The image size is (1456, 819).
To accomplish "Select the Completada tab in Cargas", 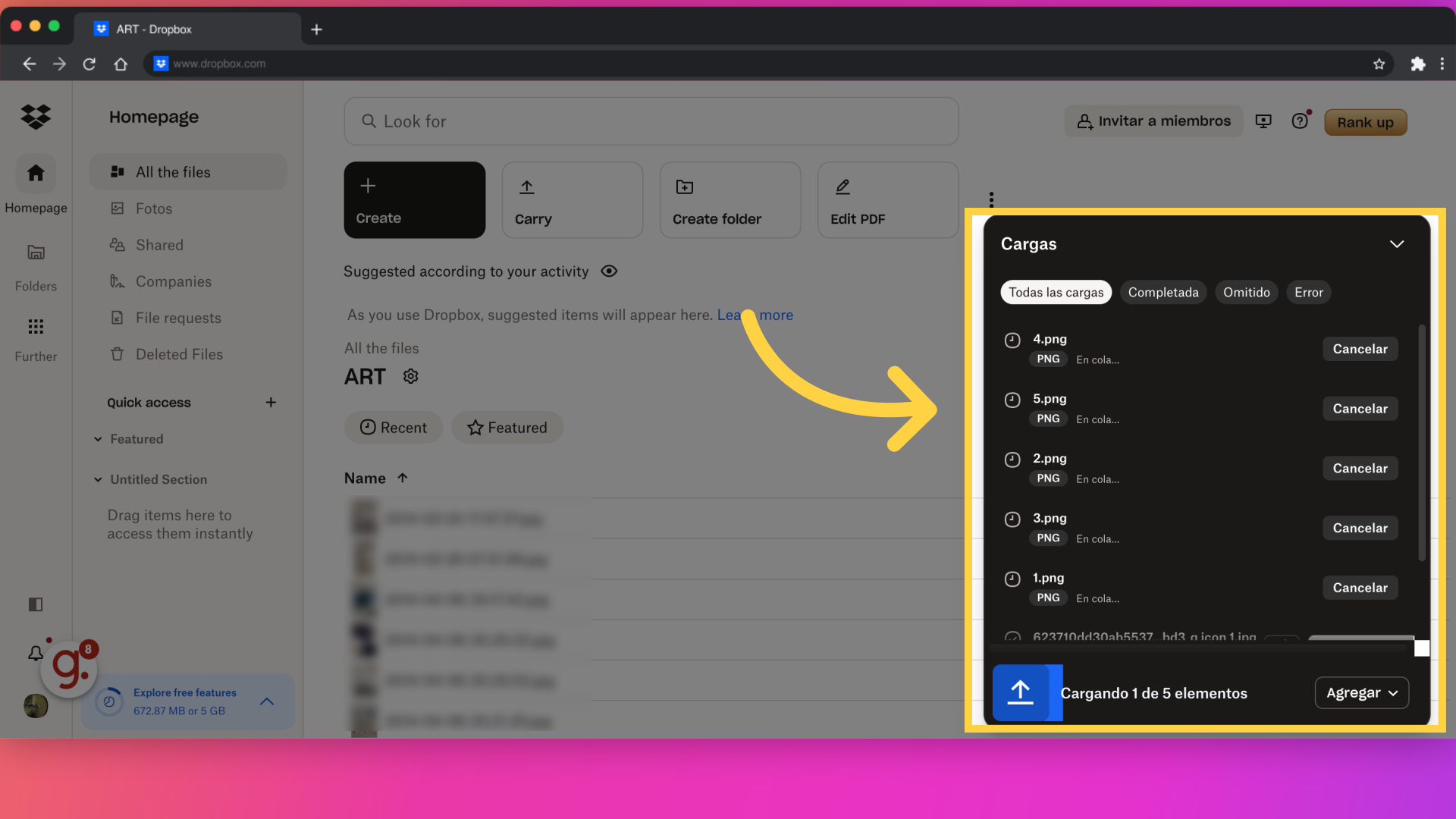I will tap(1163, 293).
